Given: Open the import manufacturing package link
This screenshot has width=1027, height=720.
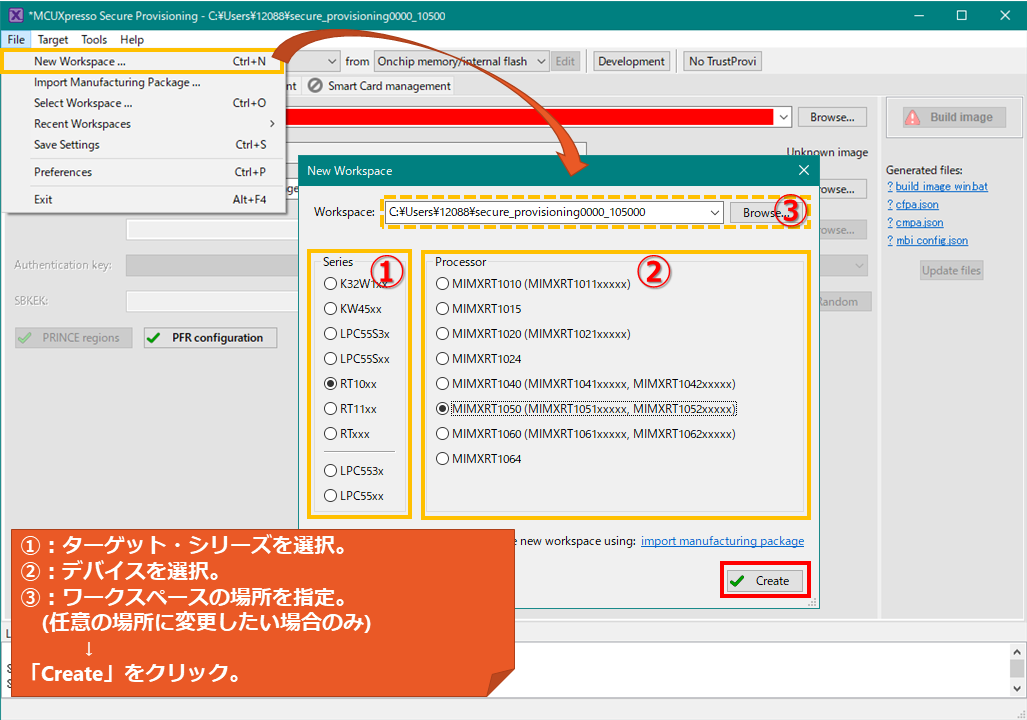Looking at the screenshot, I should [722, 541].
